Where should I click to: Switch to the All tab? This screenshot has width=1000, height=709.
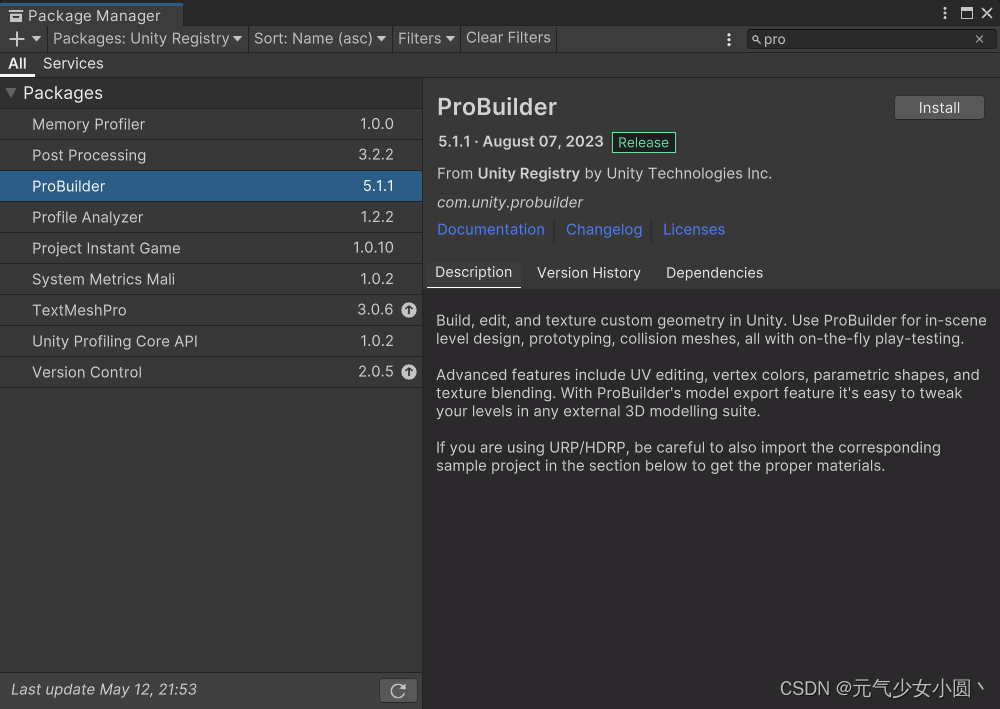pyautogui.click(x=17, y=64)
